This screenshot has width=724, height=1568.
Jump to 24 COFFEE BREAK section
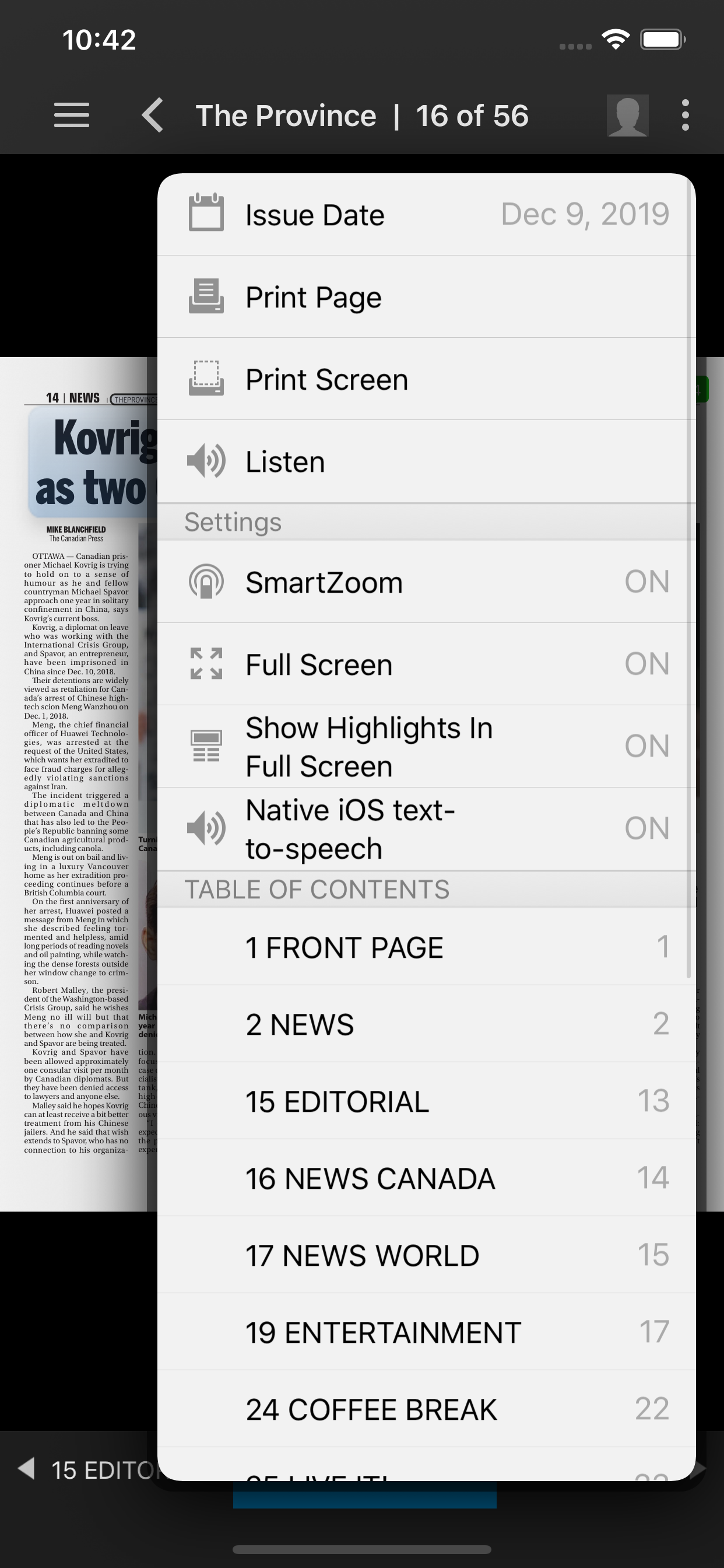pyautogui.click(x=427, y=1409)
